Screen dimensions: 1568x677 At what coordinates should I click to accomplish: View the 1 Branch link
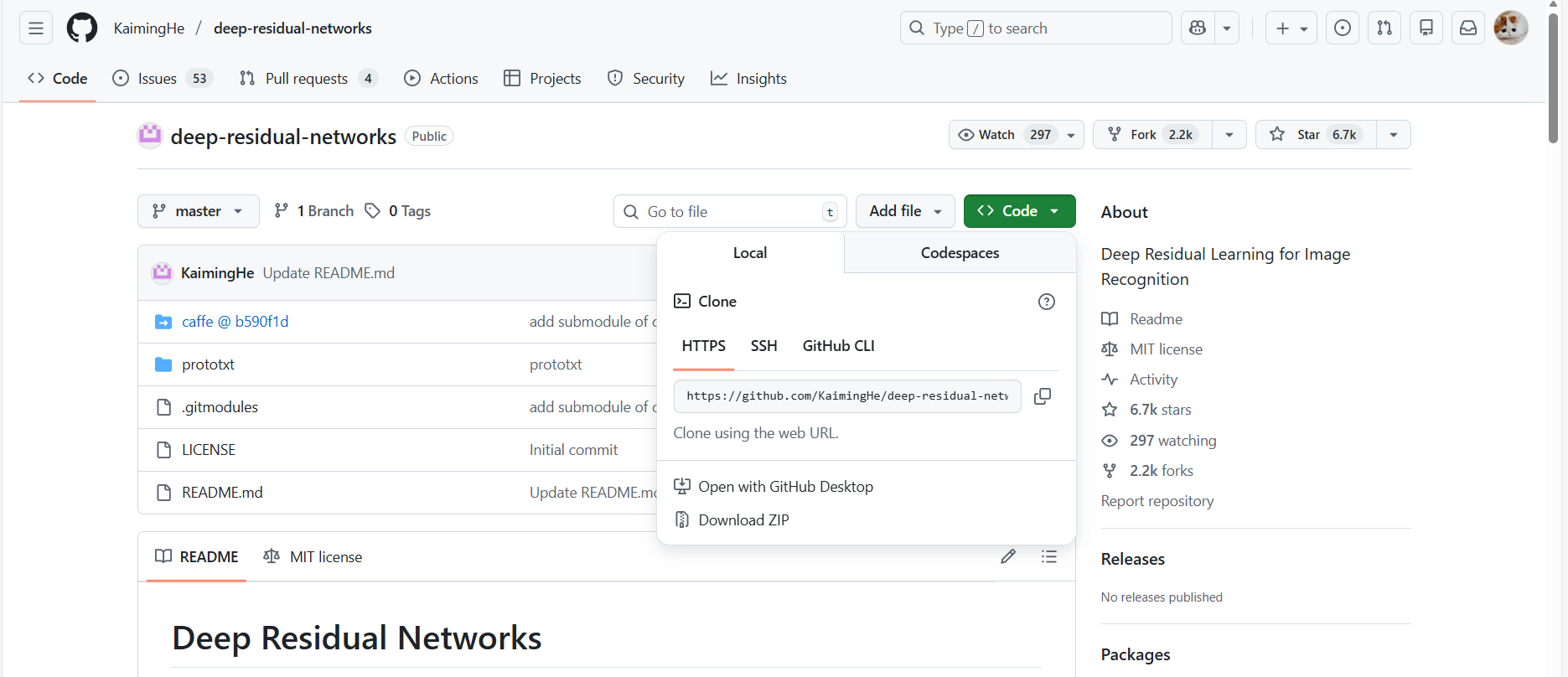[x=314, y=211]
